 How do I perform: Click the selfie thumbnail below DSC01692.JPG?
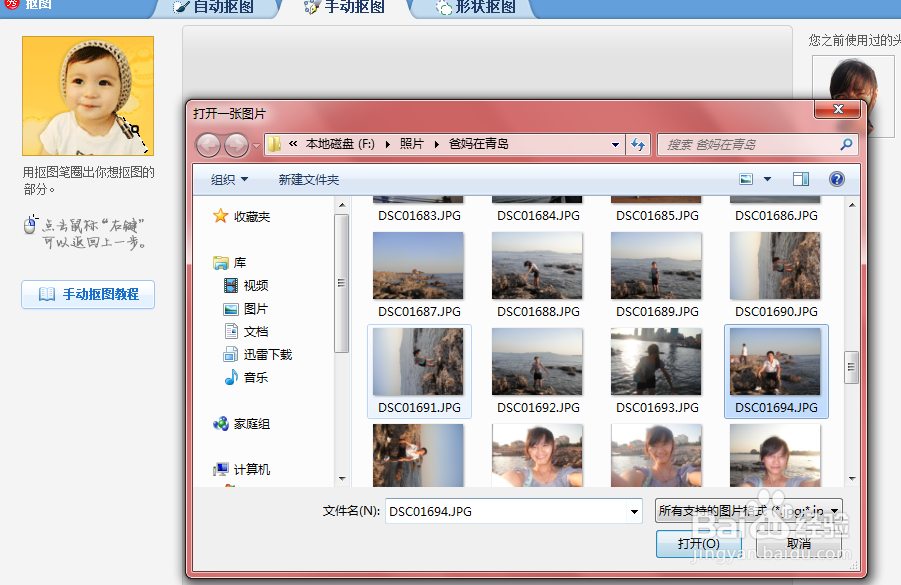537,455
